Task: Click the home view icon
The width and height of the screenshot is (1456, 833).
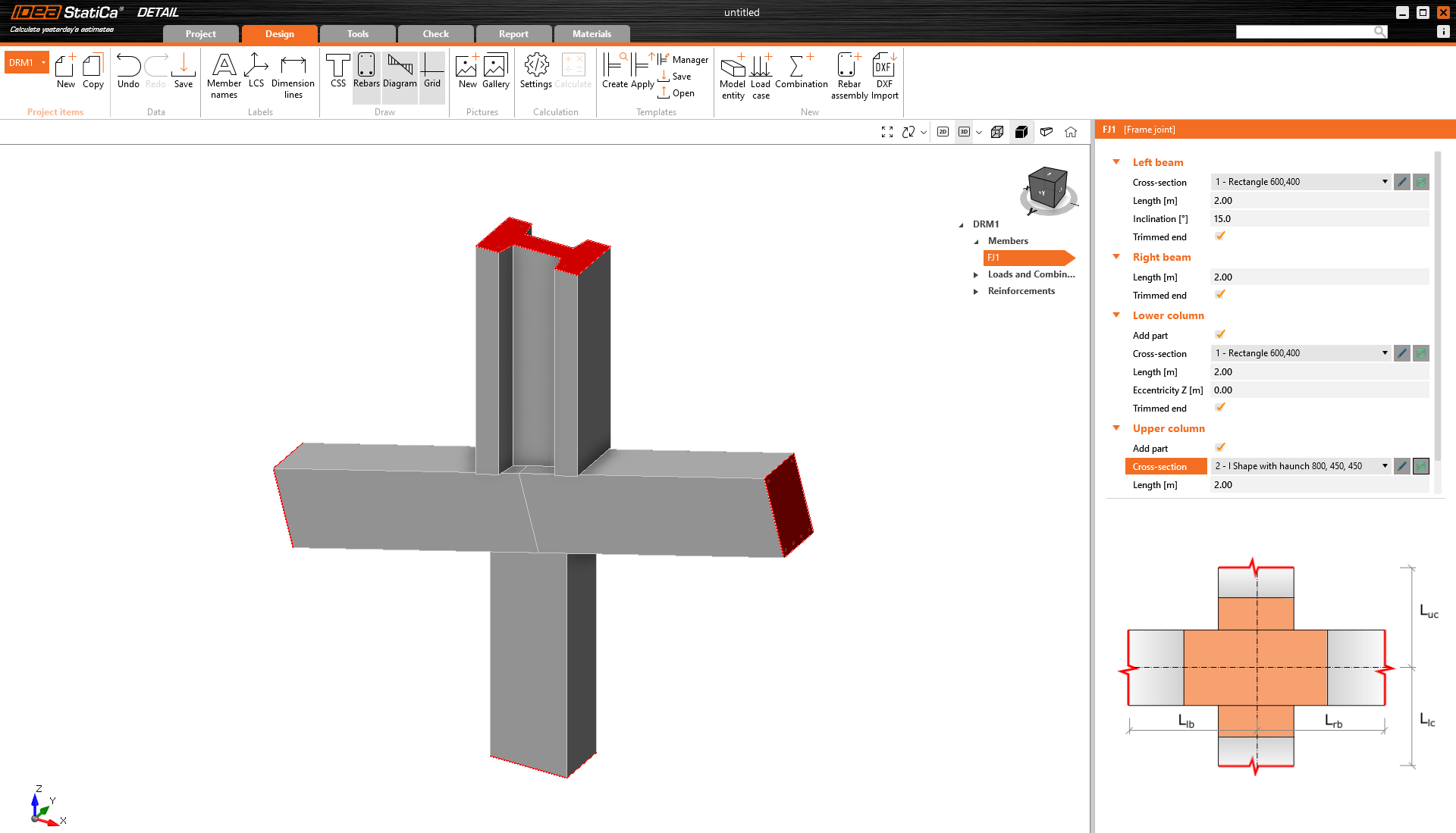Action: tap(1071, 132)
